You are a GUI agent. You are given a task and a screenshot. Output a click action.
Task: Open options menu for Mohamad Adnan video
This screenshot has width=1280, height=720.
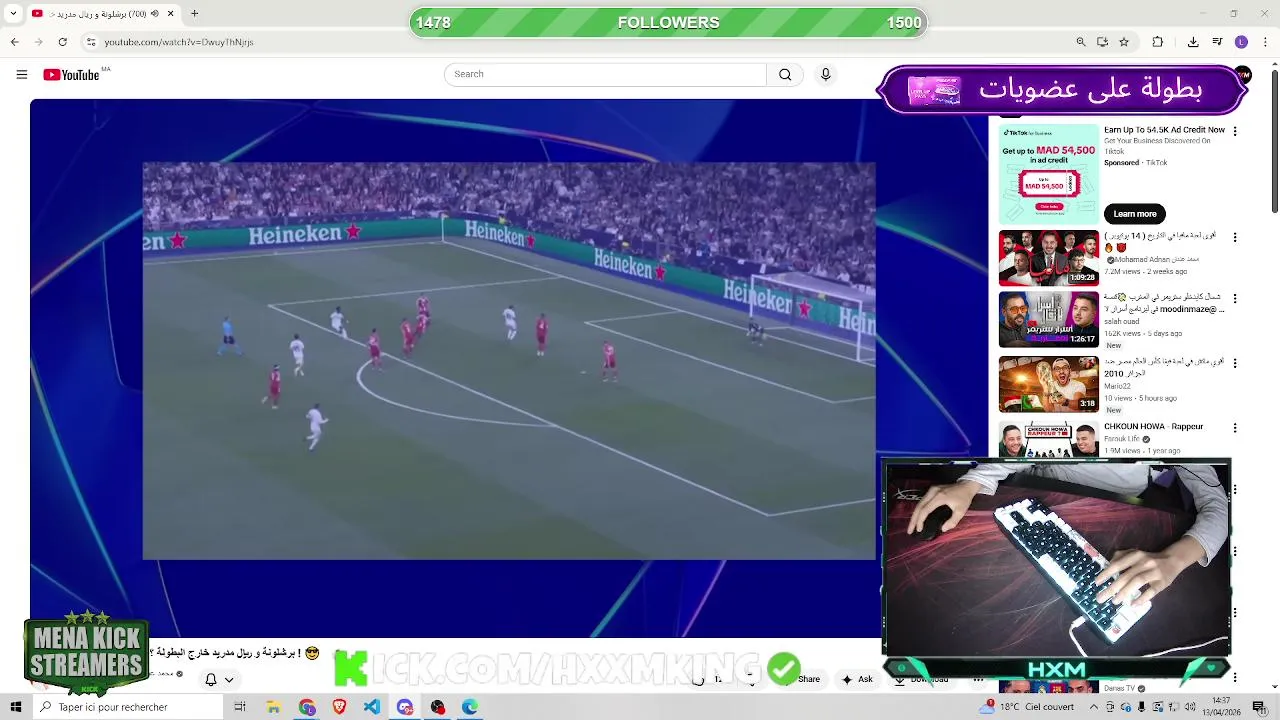pos(1235,238)
